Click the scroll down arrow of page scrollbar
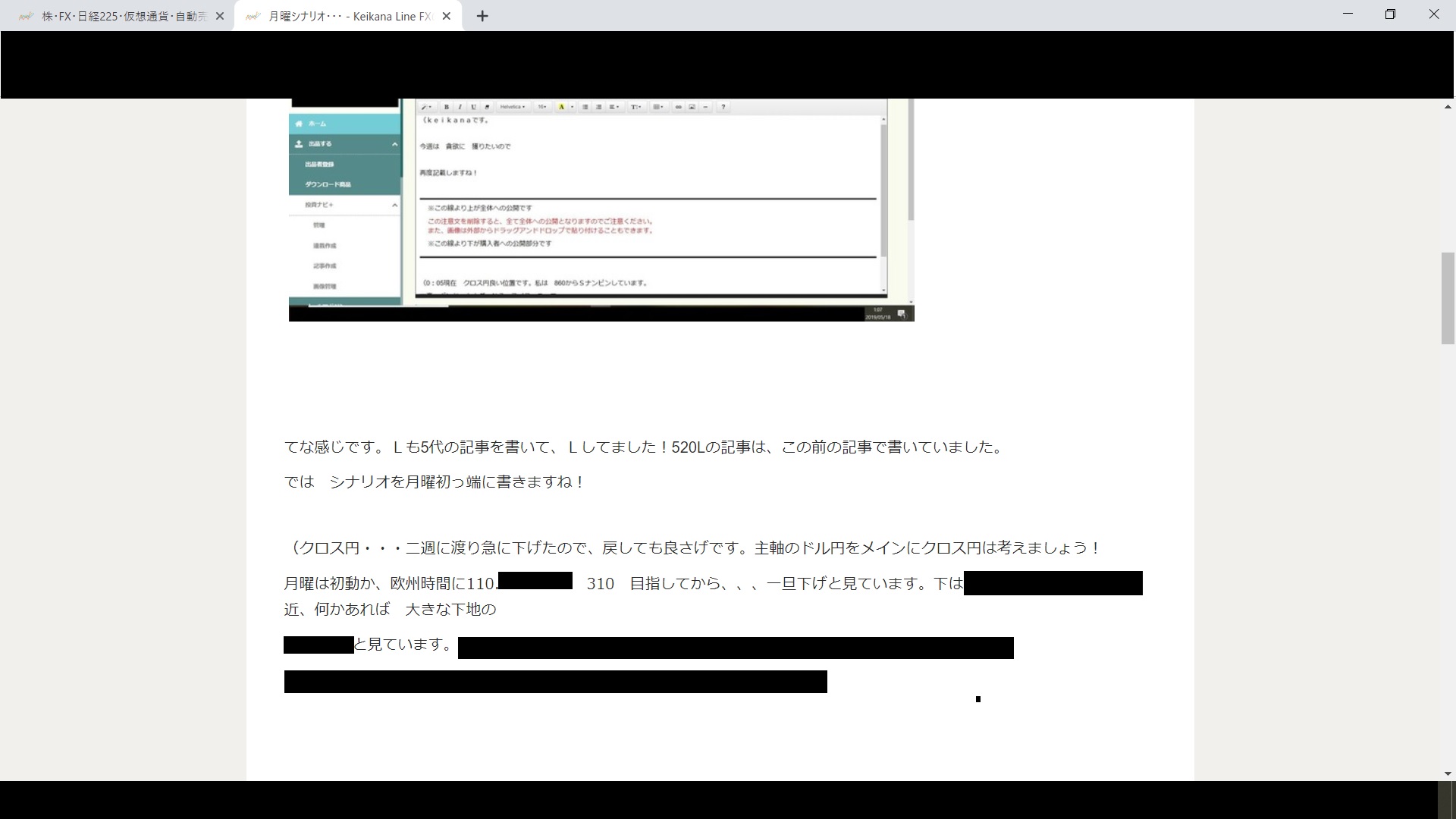This screenshot has width=1456, height=819. (1448, 773)
